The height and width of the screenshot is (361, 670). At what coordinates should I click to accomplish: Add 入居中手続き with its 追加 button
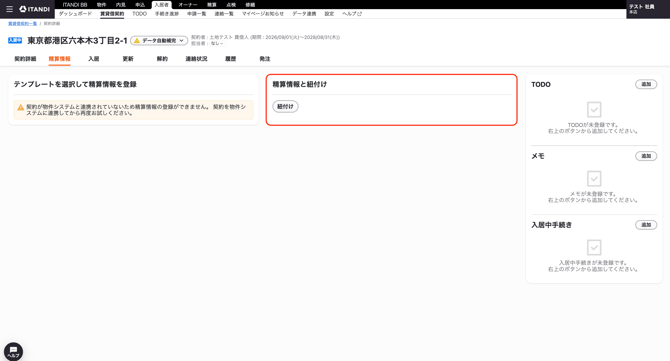point(646,225)
